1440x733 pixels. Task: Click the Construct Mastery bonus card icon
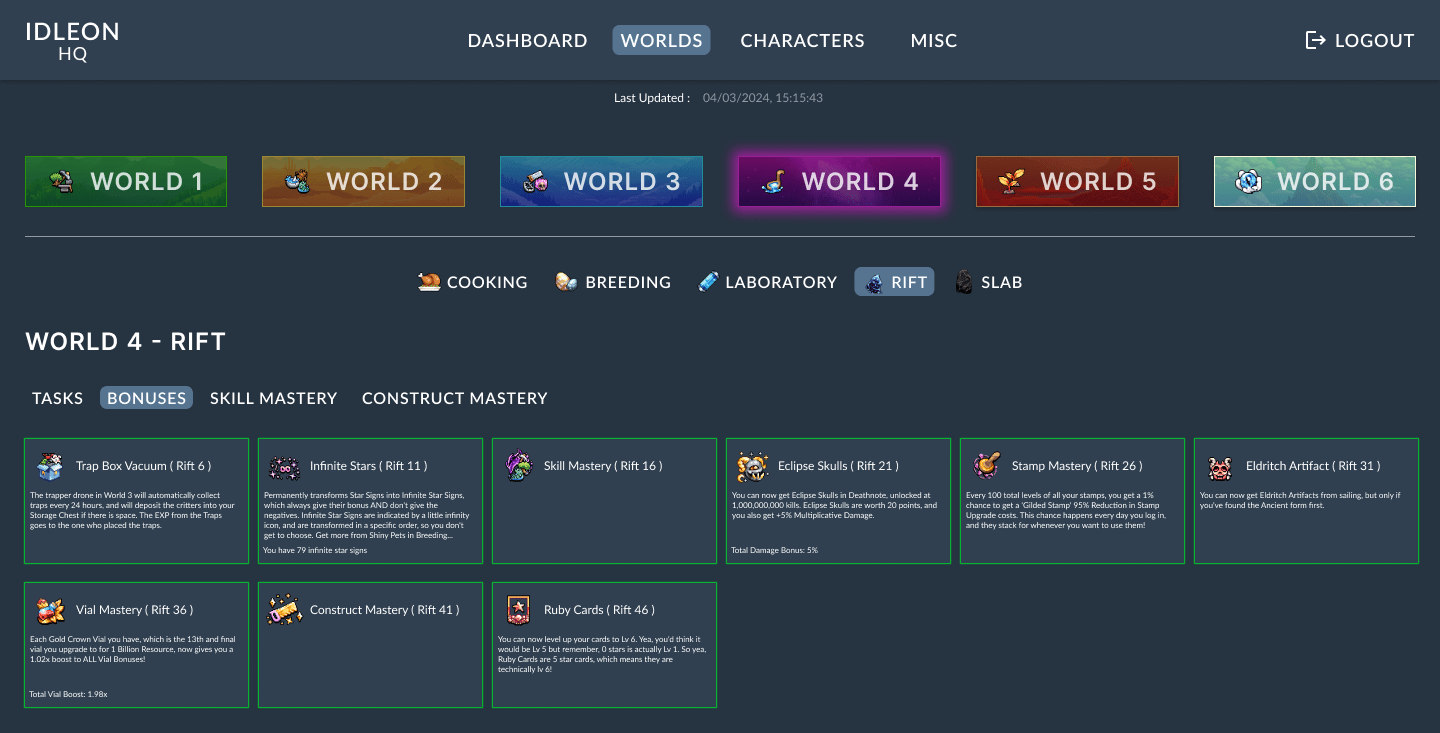[x=284, y=611]
